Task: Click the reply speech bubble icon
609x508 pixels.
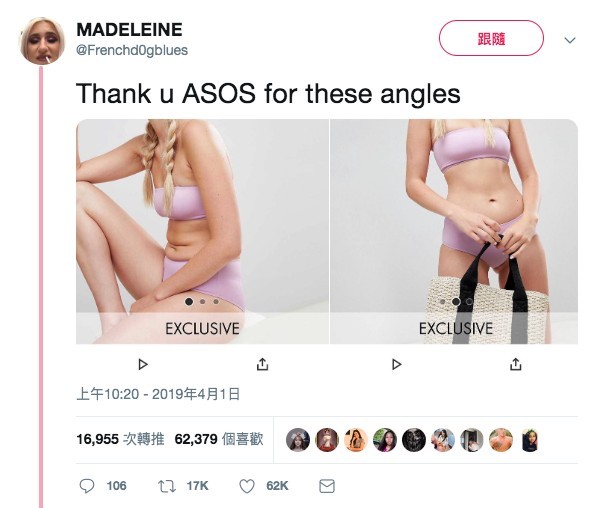Action: pos(87,486)
